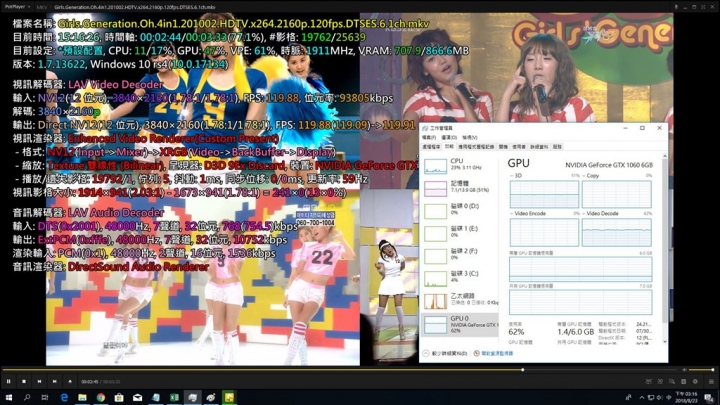The width and height of the screenshot is (720, 405).
Task: Select GPU 0 in the sidebar
Action: coord(459,324)
